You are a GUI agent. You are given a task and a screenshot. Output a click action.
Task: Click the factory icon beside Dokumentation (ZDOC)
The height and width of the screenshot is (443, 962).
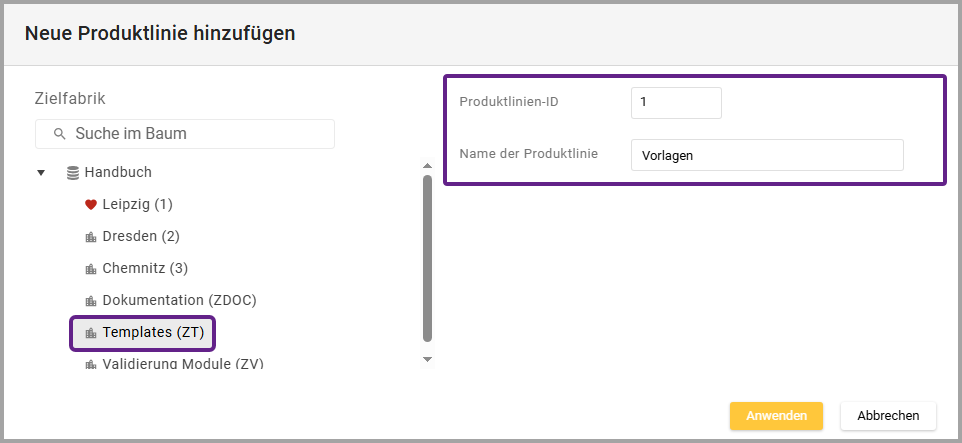pos(91,301)
